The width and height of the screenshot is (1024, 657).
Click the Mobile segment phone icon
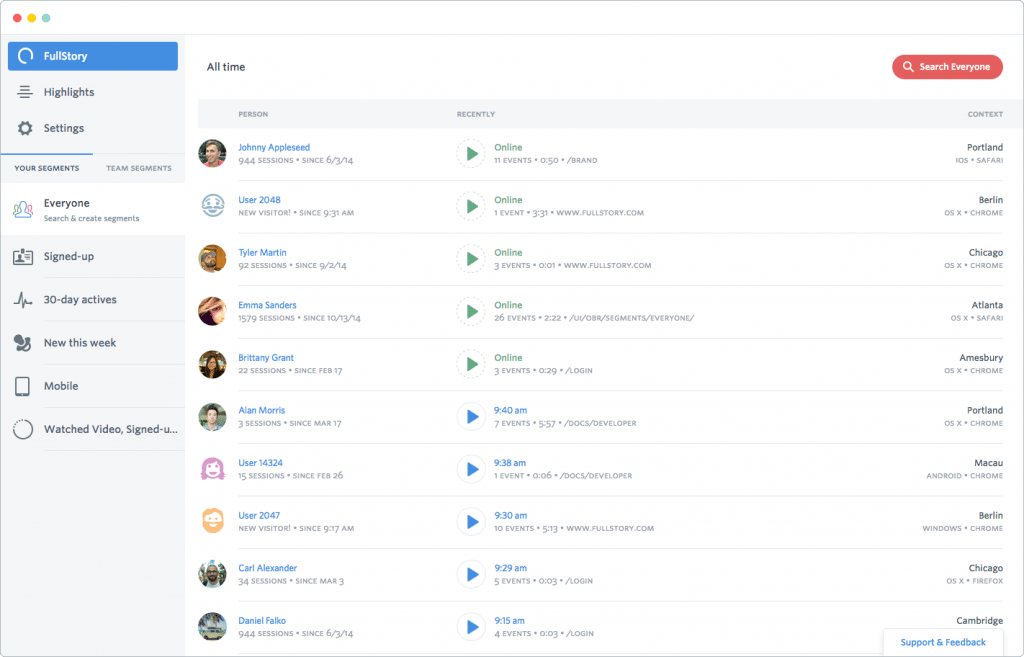point(22,386)
